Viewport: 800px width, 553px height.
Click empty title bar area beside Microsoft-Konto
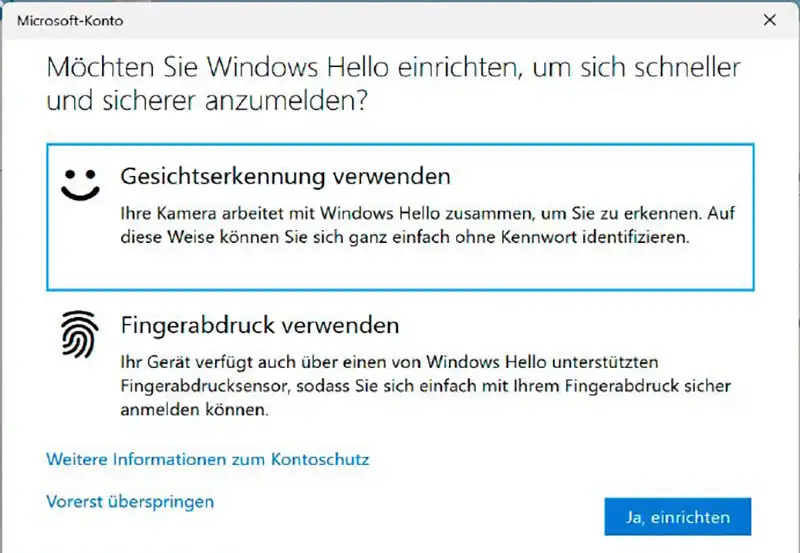(x=439, y=20)
